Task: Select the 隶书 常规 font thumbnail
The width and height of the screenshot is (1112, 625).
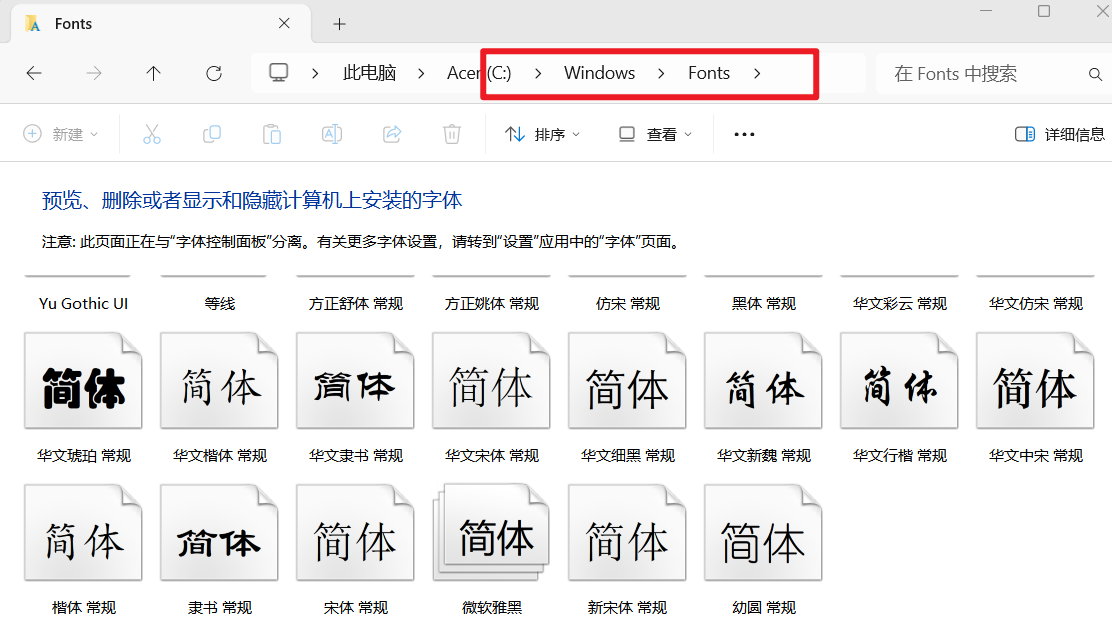Action: (219, 533)
